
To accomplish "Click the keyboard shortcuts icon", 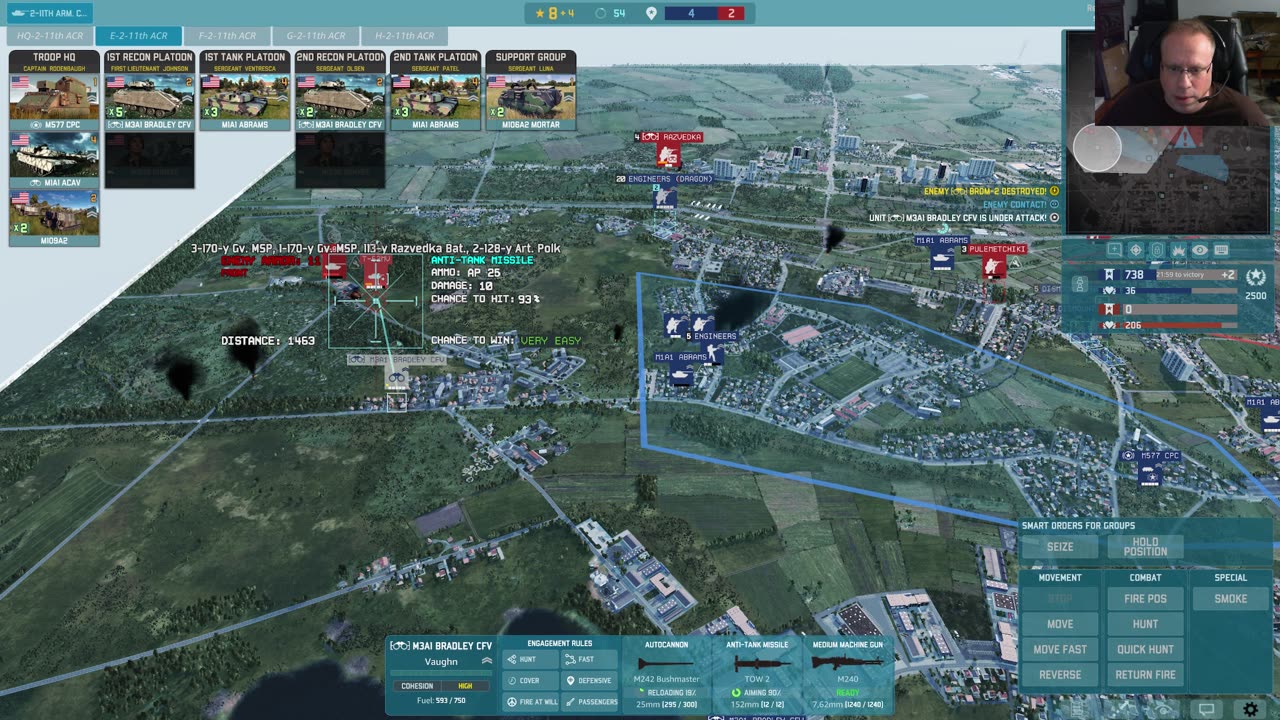I will tap(1220, 250).
